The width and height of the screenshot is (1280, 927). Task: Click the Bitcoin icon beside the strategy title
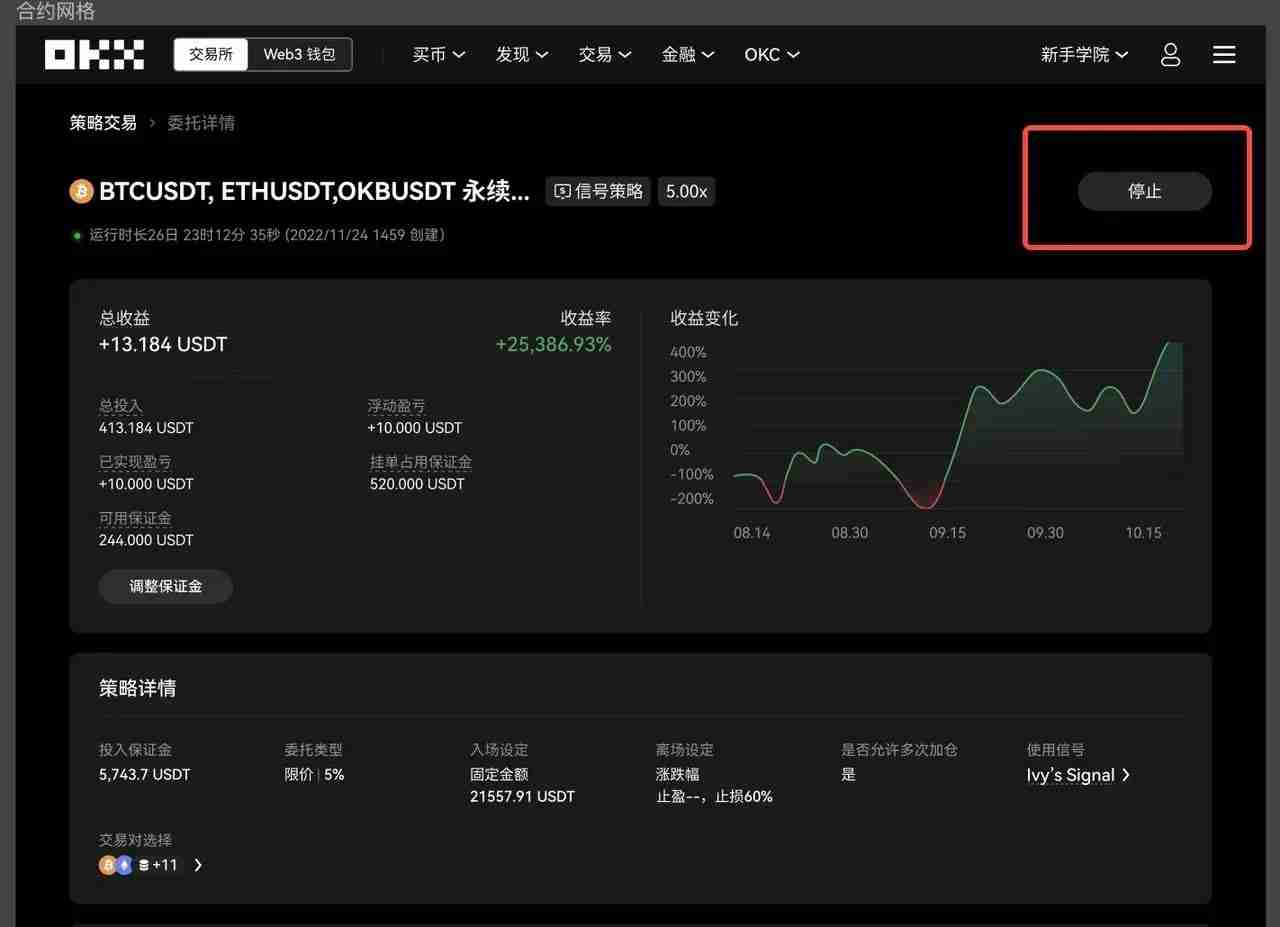coord(80,191)
